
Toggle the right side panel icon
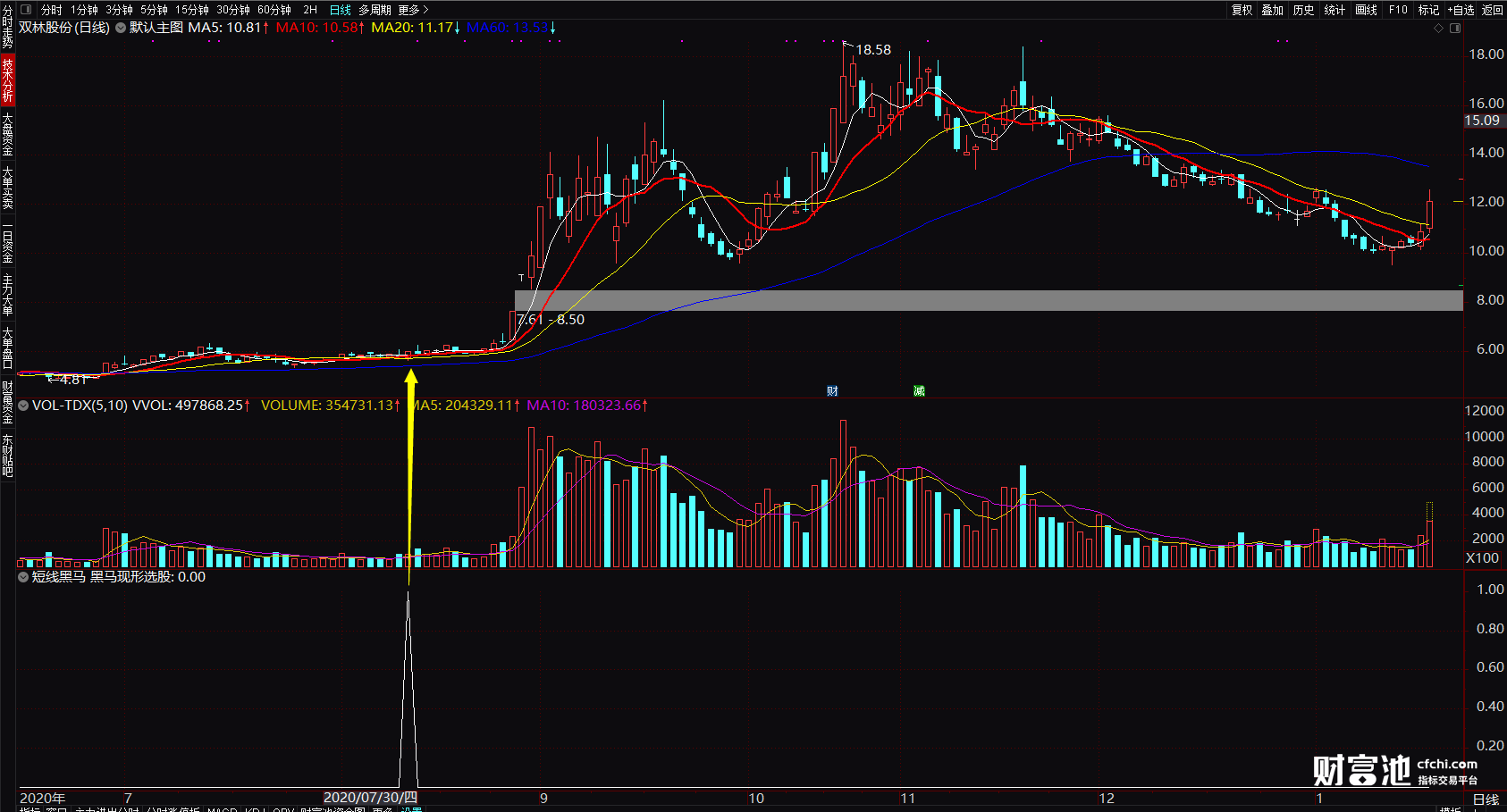(x=1455, y=29)
